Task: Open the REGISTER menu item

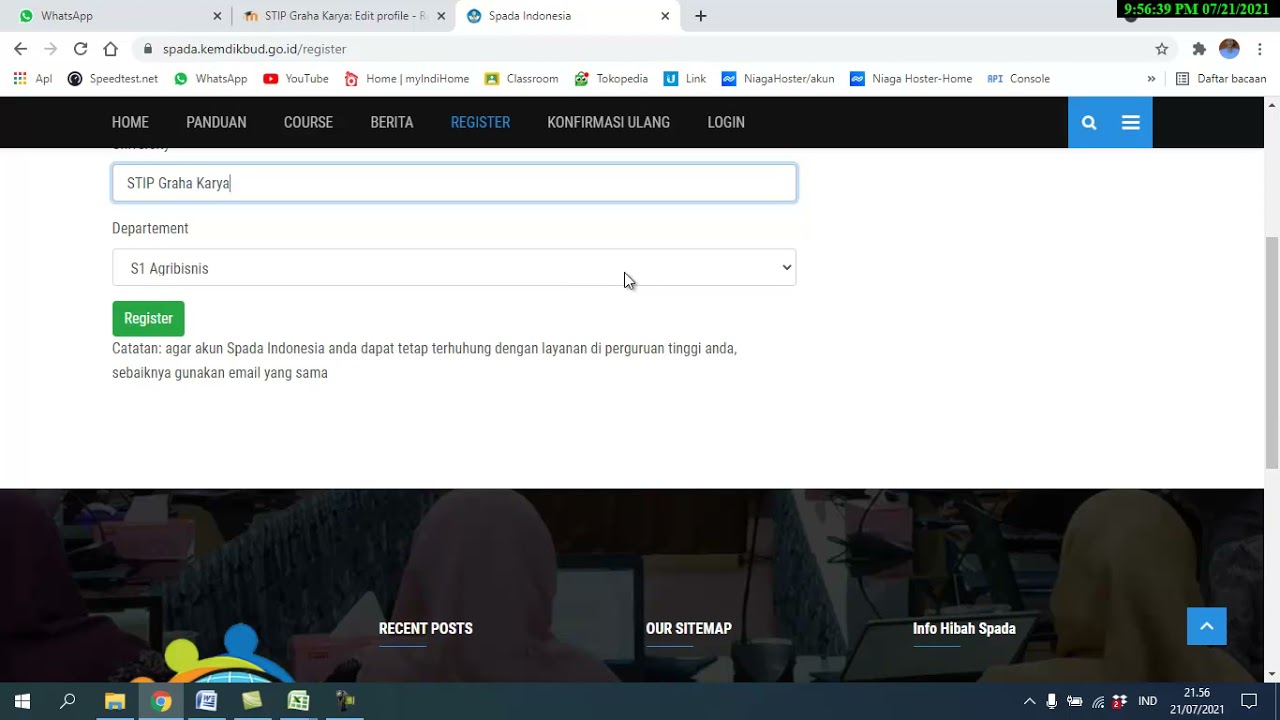Action: pyautogui.click(x=480, y=122)
